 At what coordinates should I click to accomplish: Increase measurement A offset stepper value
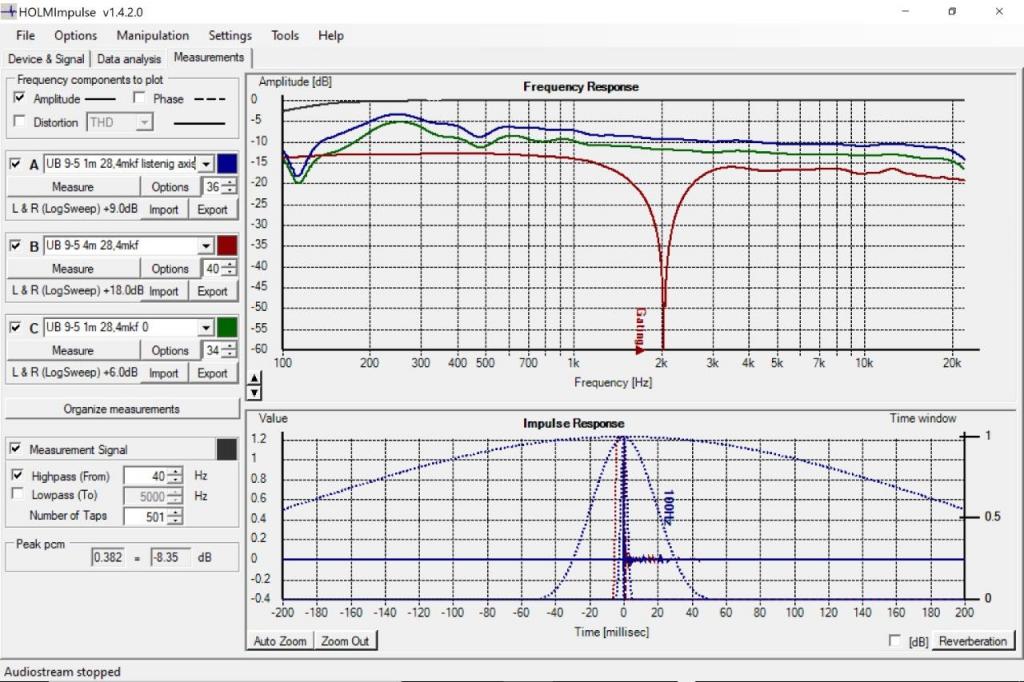coord(231,183)
